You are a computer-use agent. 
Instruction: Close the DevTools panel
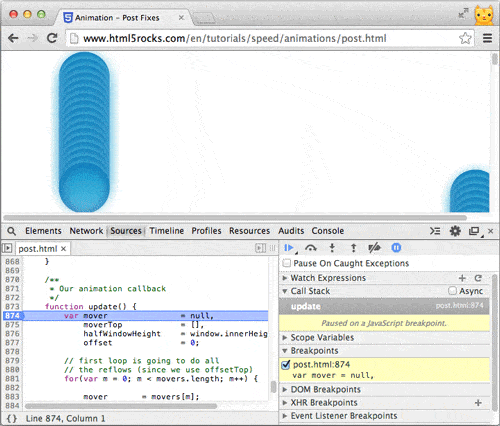[491, 231]
